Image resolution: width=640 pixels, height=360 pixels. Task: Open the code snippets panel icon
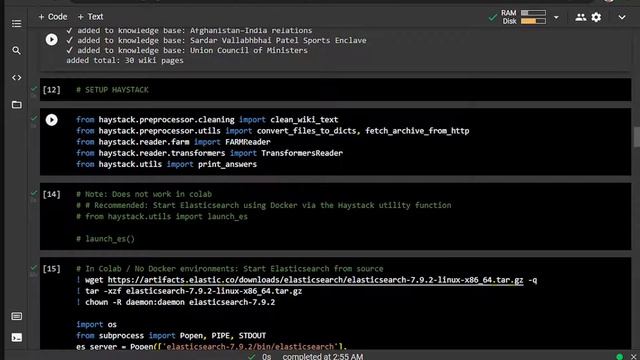16,78
